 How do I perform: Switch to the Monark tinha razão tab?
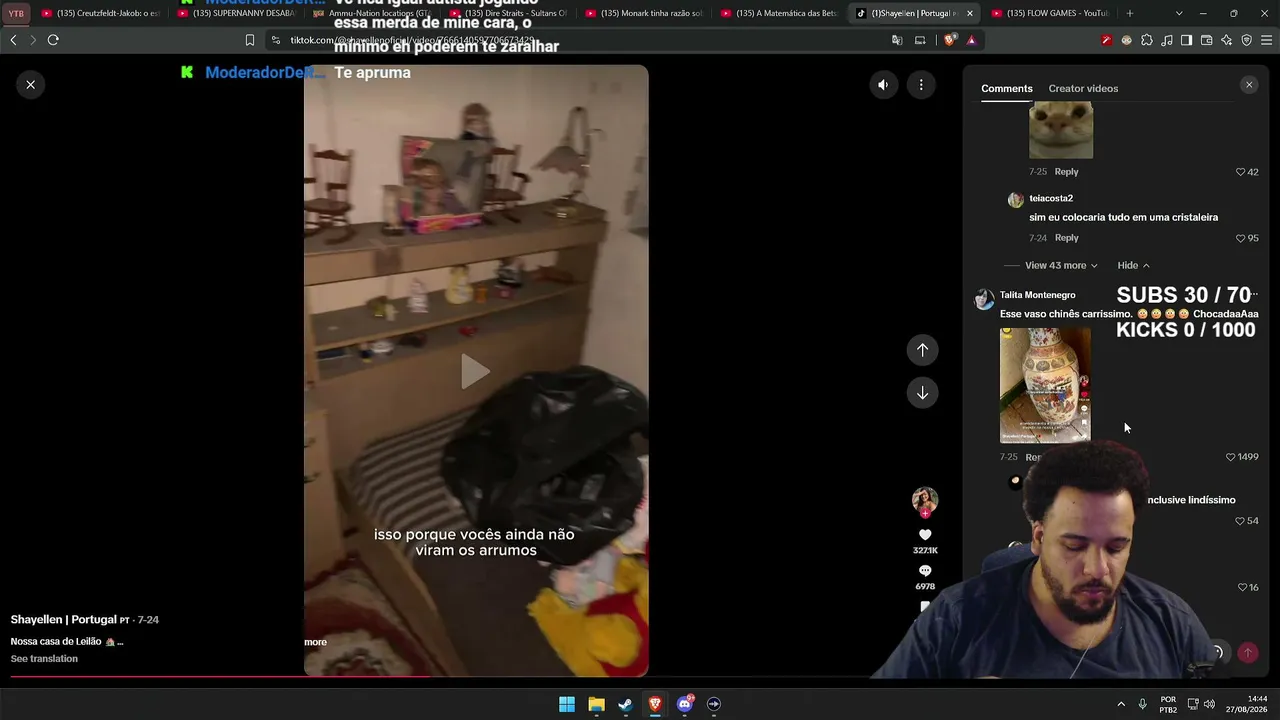[645, 13]
